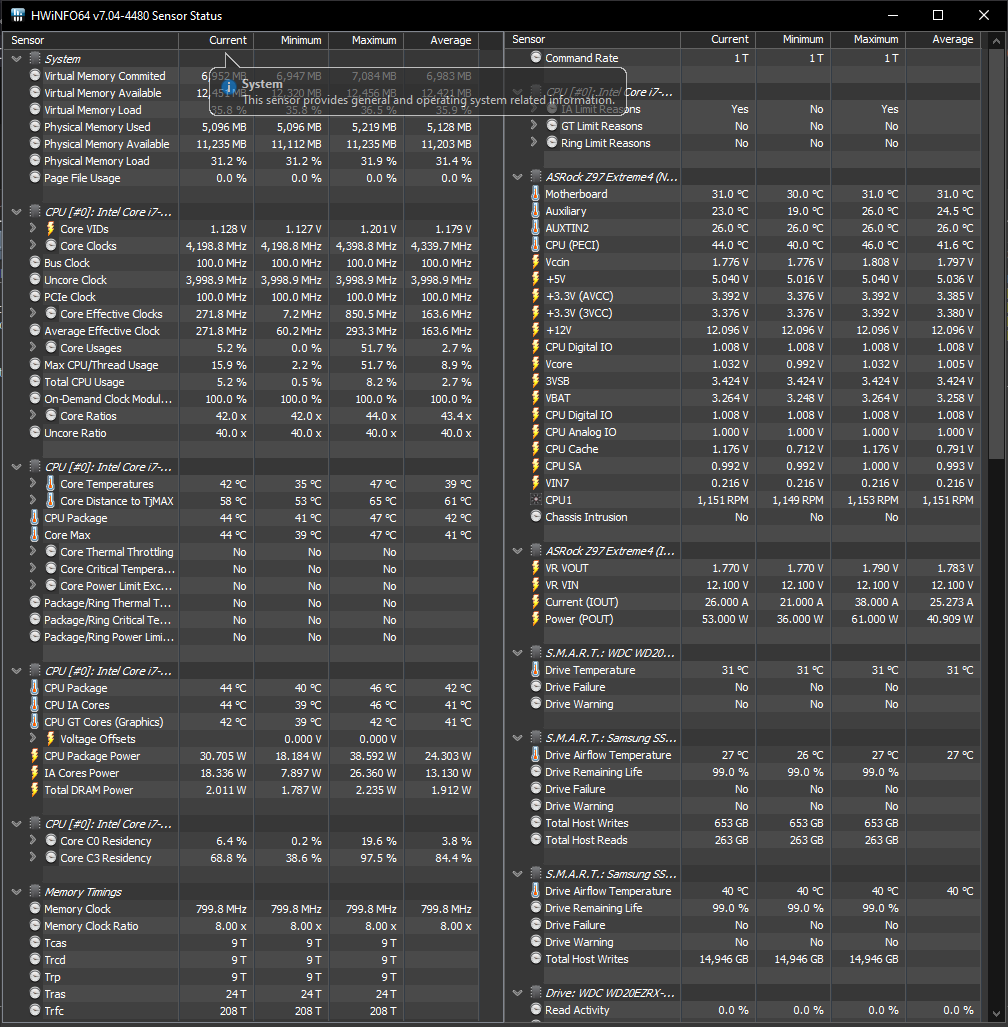1008x1027 pixels.
Task: Select the Physical Memory Used row
Action: click(240, 127)
